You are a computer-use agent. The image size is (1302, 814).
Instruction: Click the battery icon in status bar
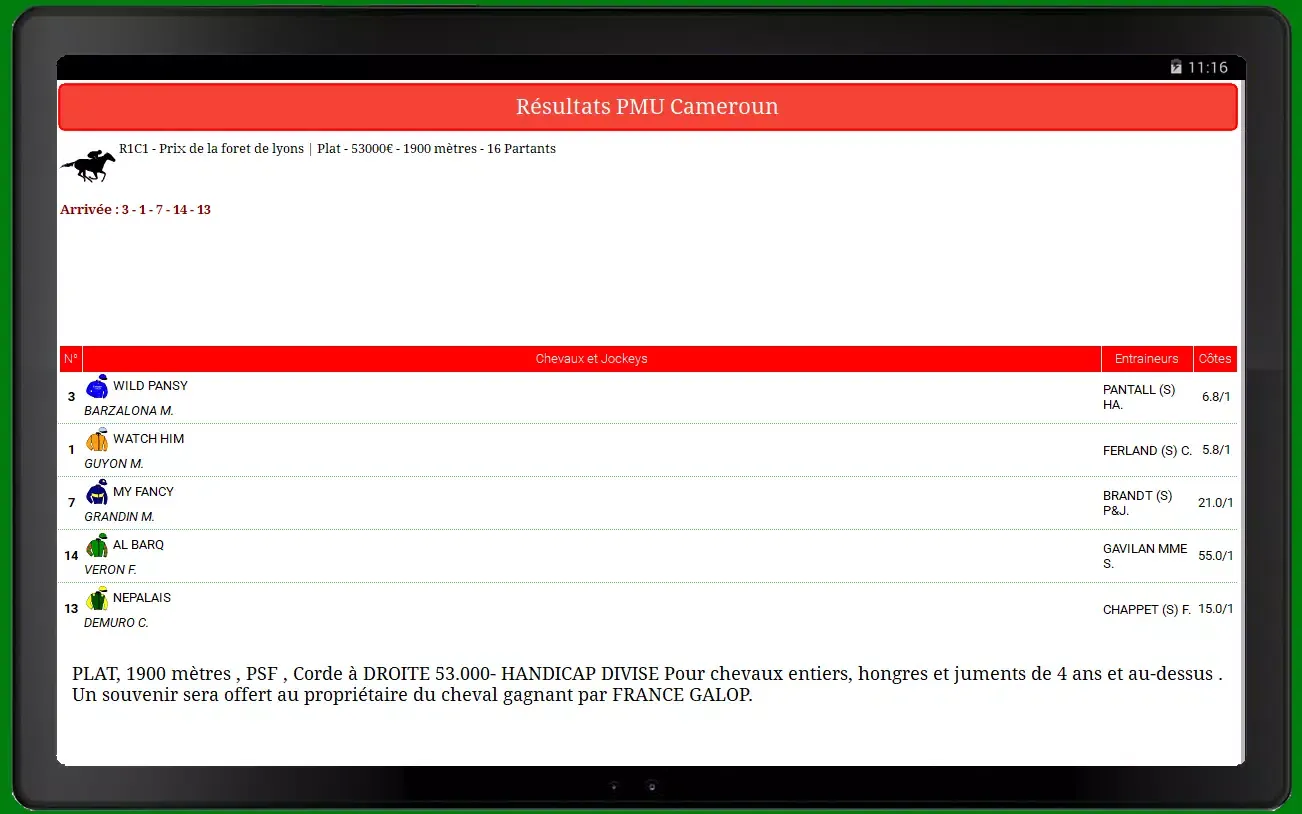pos(1176,67)
